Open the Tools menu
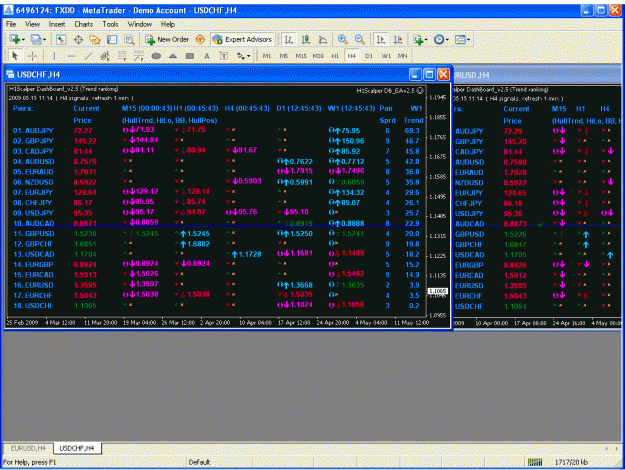 pyautogui.click(x=110, y=24)
